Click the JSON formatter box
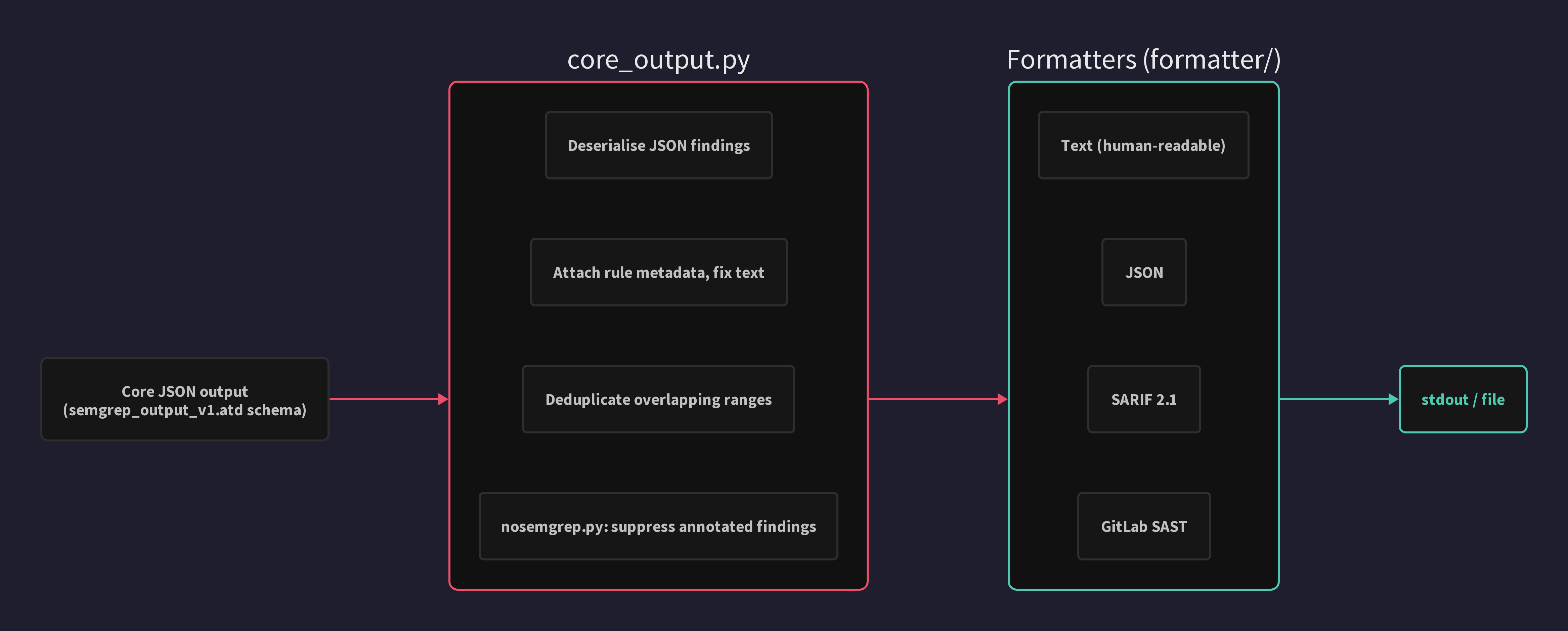 click(1143, 272)
